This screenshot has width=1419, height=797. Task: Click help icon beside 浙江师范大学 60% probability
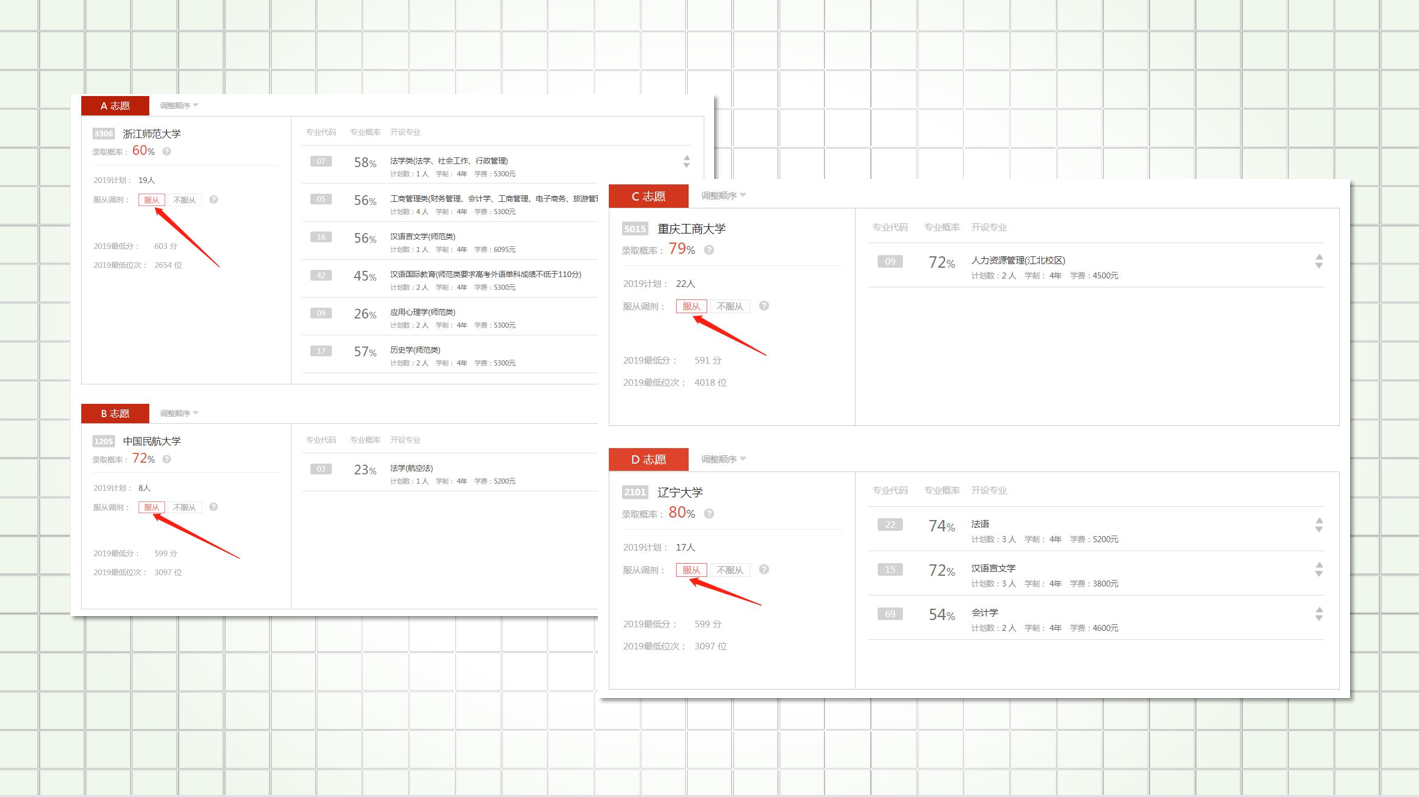click(167, 152)
